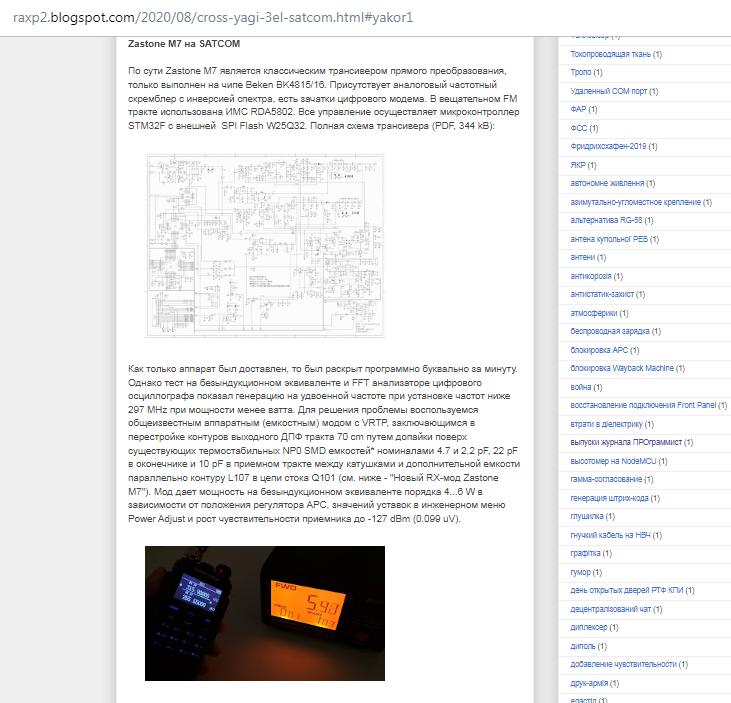The width and height of the screenshot is (731, 703).
Task: Open tag 'ФСС'
Action: [579, 128]
